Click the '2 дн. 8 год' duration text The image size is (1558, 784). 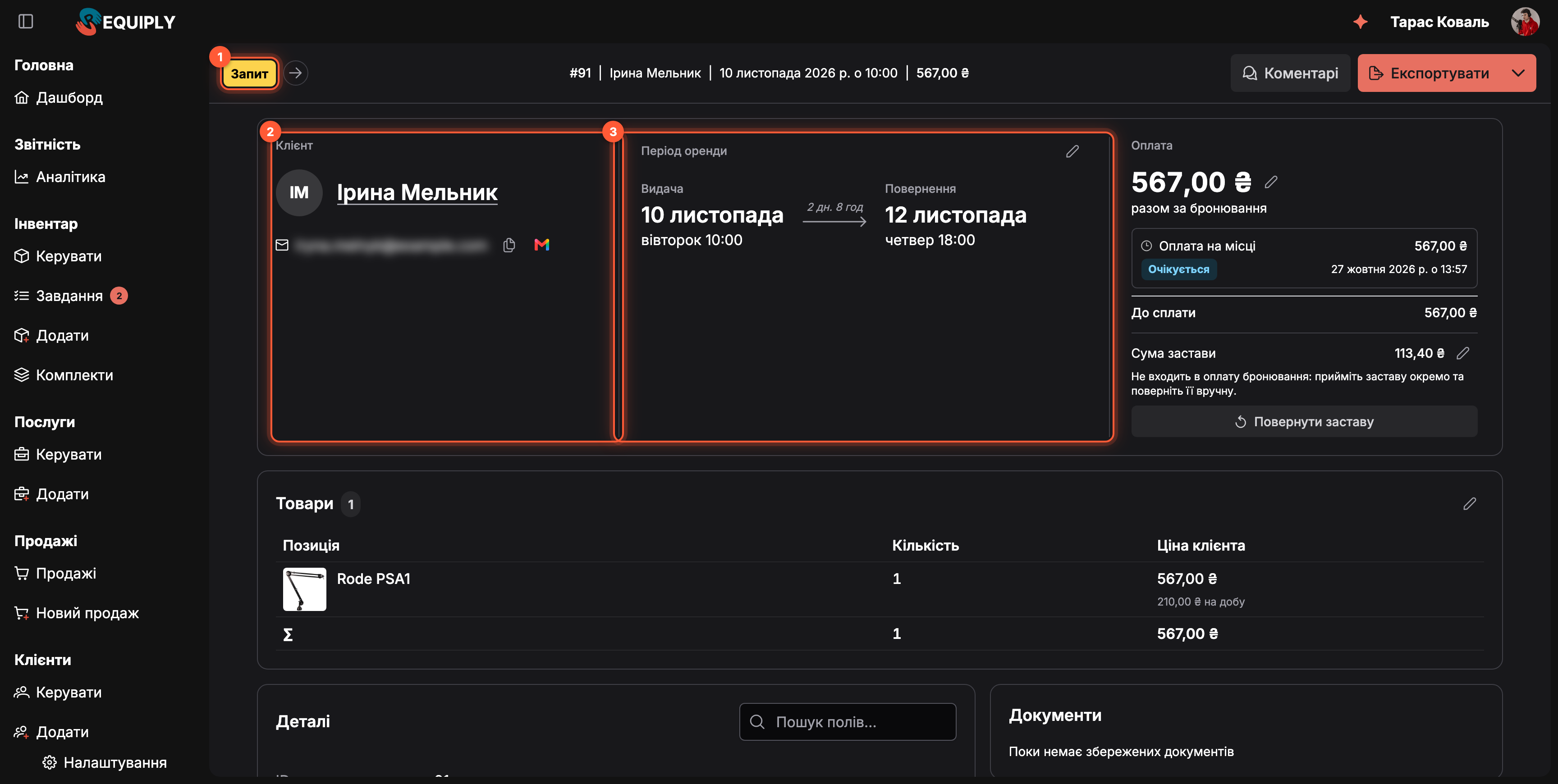pos(834,207)
